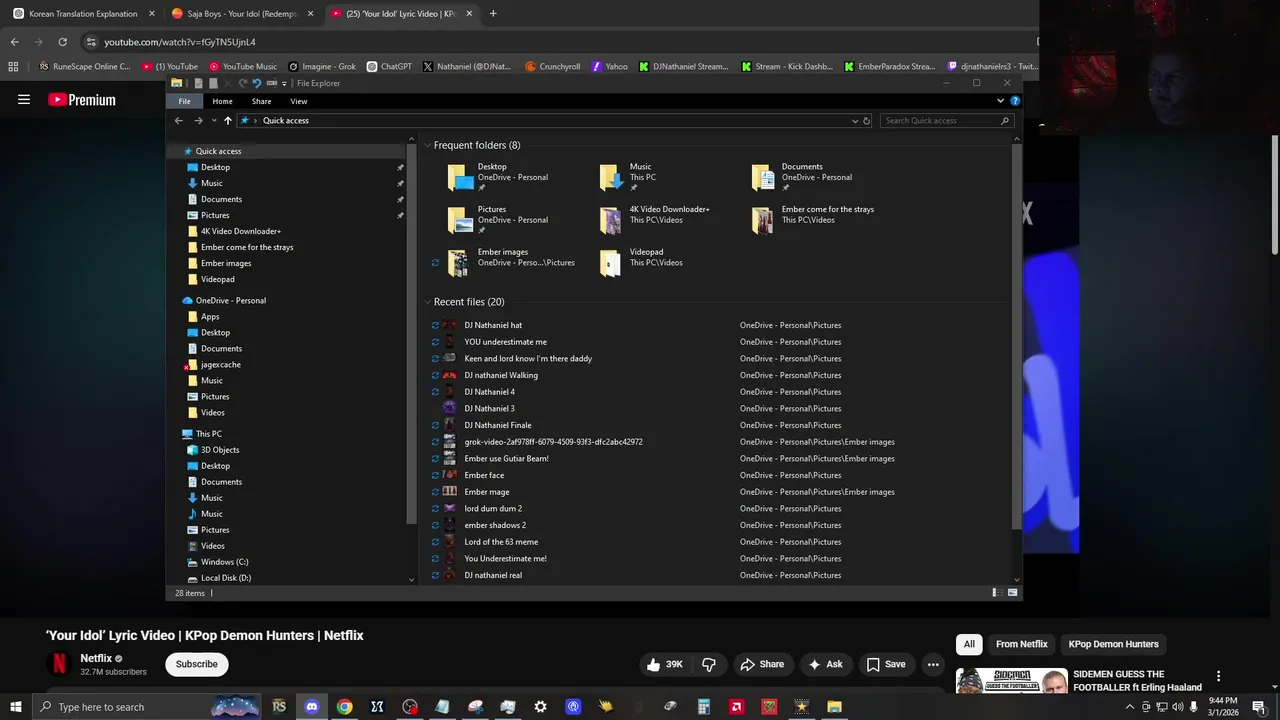Screen dimensions: 1280x720
Task: Open the Home ribbon tab
Action: 222,101
